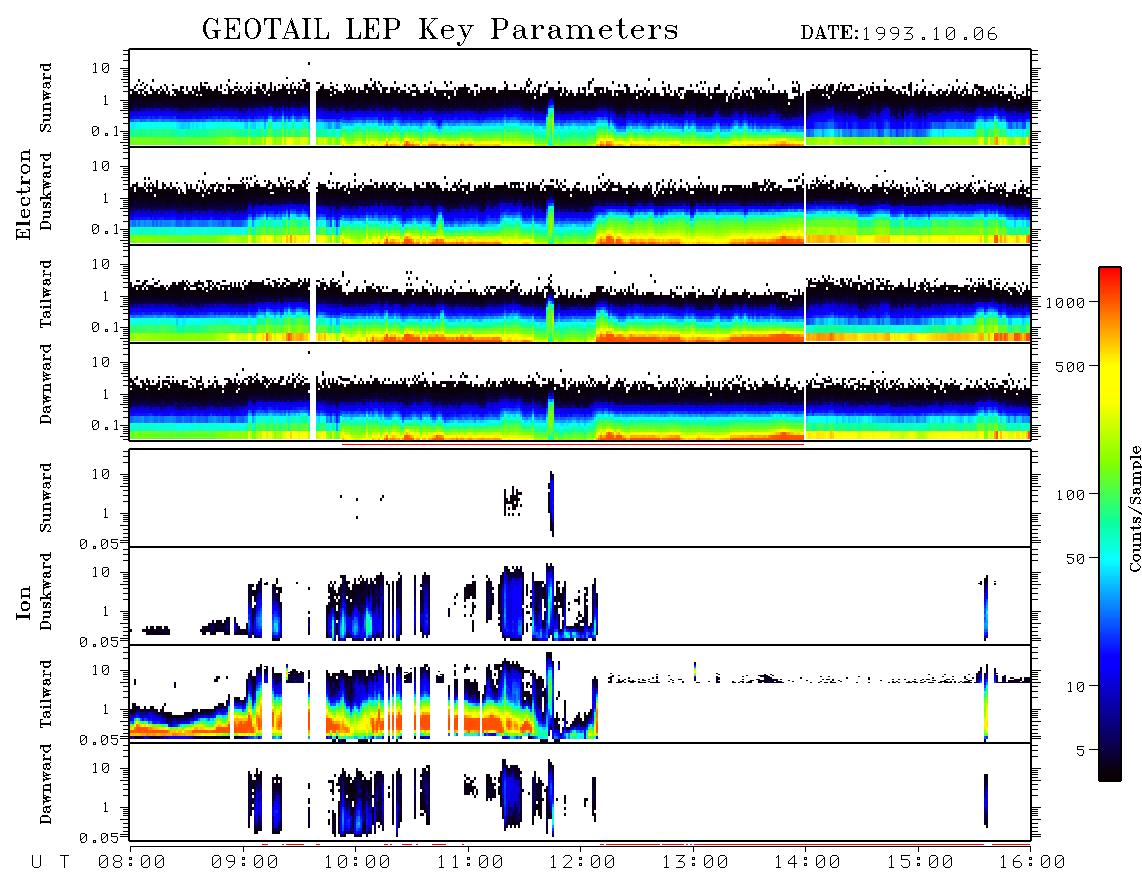This screenshot has height=880, width=1142.
Task: Click the 15:00 time tick label
Action: coord(920,862)
